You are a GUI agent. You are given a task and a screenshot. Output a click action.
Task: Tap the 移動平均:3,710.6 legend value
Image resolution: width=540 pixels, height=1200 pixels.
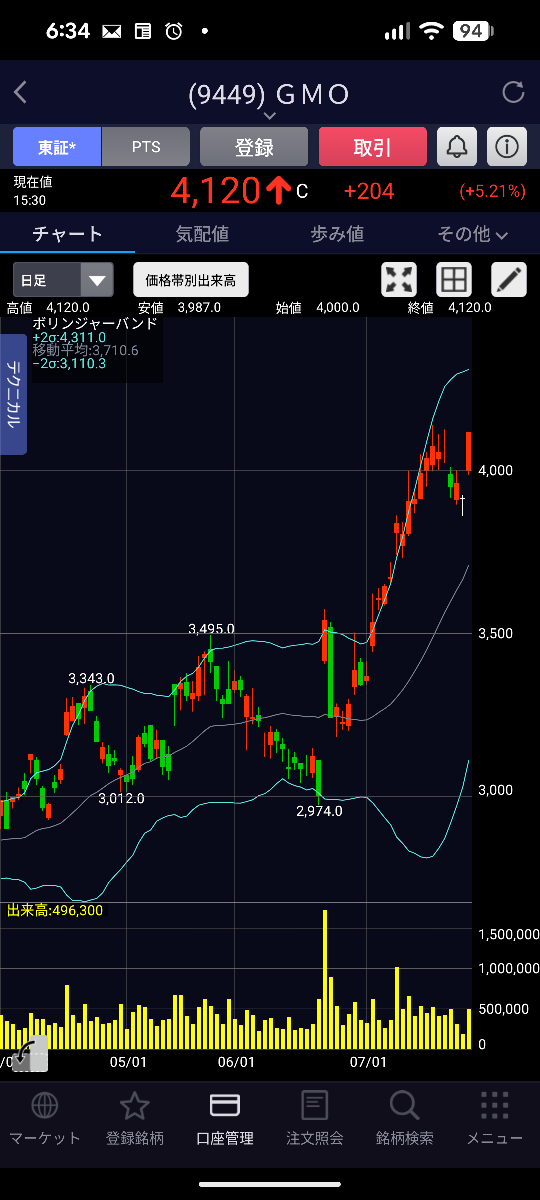85,350
